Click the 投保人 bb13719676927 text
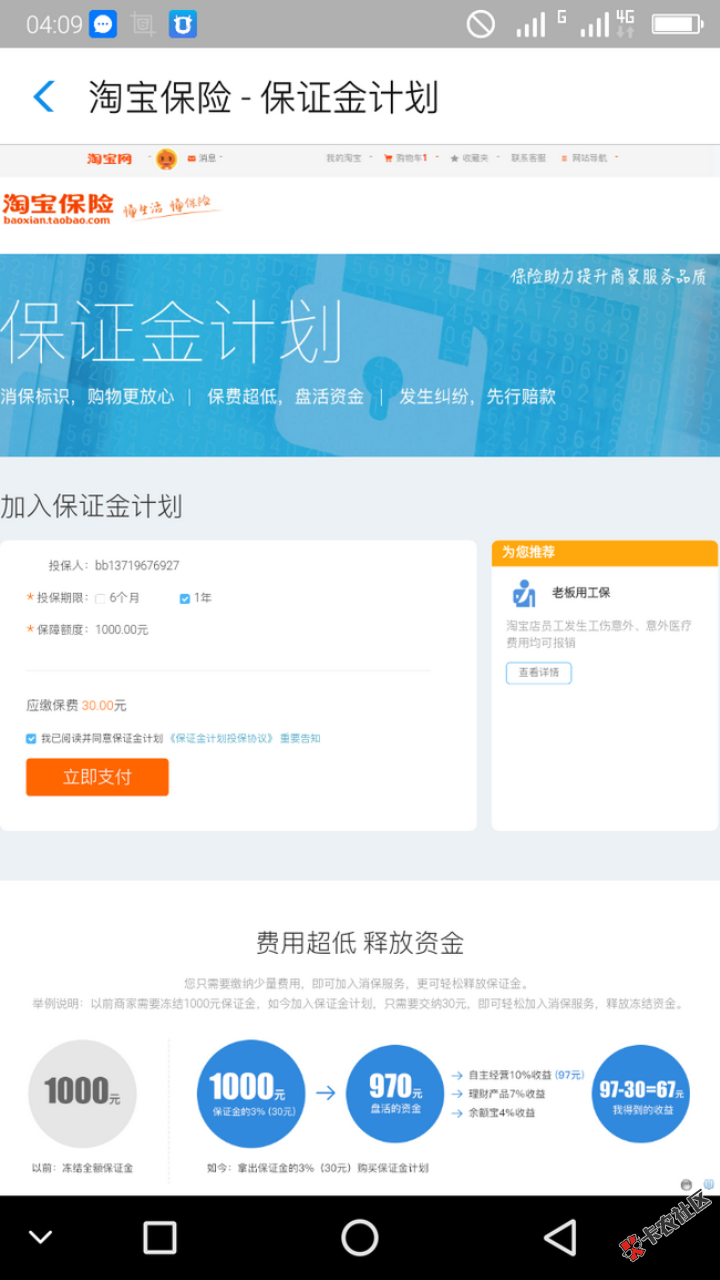The height and width of the screenshot is (1280, 720). [114, 565]
